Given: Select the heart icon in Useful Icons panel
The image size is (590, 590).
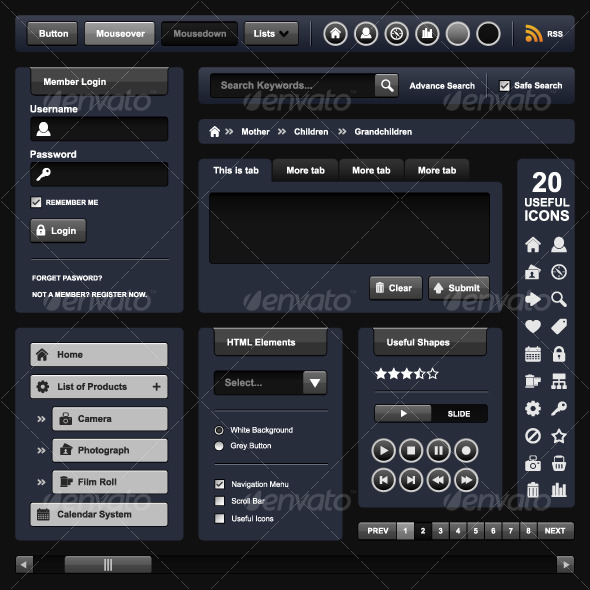Looking at the screenshot, I should pos(533,326).
